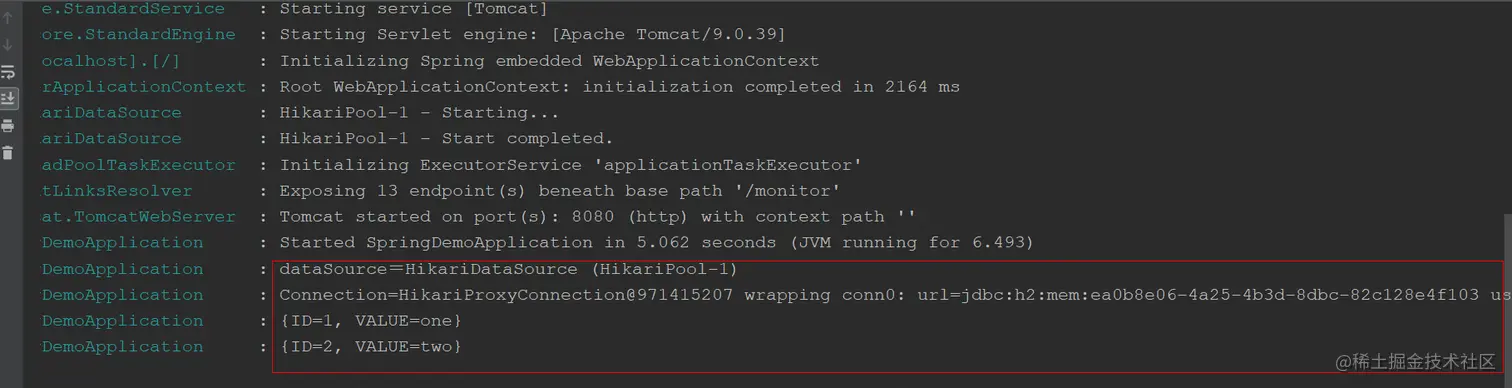This screenshot has width=1512, height=388.
Task: Click the print console output icon
Action: coord(8,126)
